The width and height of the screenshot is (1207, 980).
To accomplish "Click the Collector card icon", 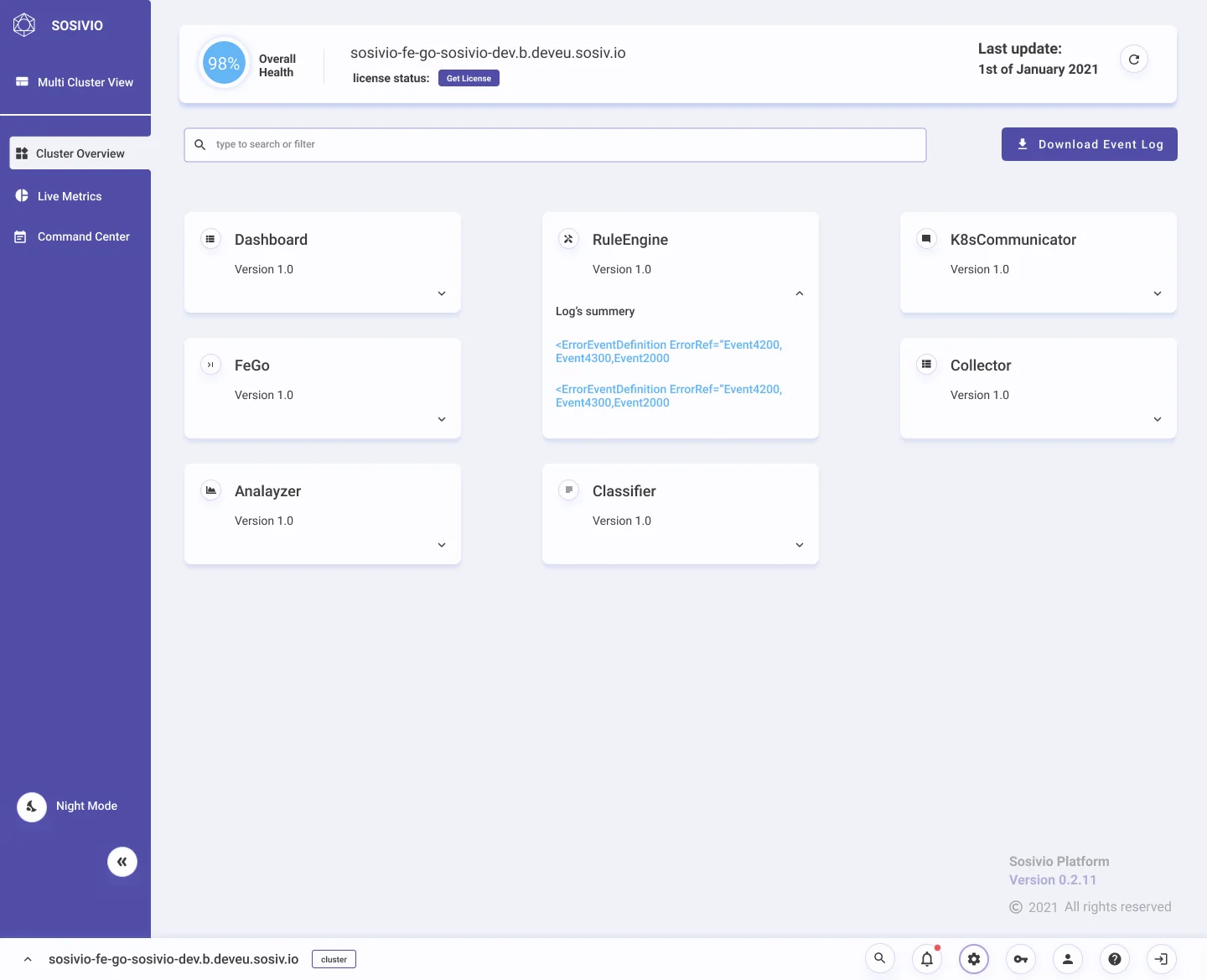I will coord(926,365).
